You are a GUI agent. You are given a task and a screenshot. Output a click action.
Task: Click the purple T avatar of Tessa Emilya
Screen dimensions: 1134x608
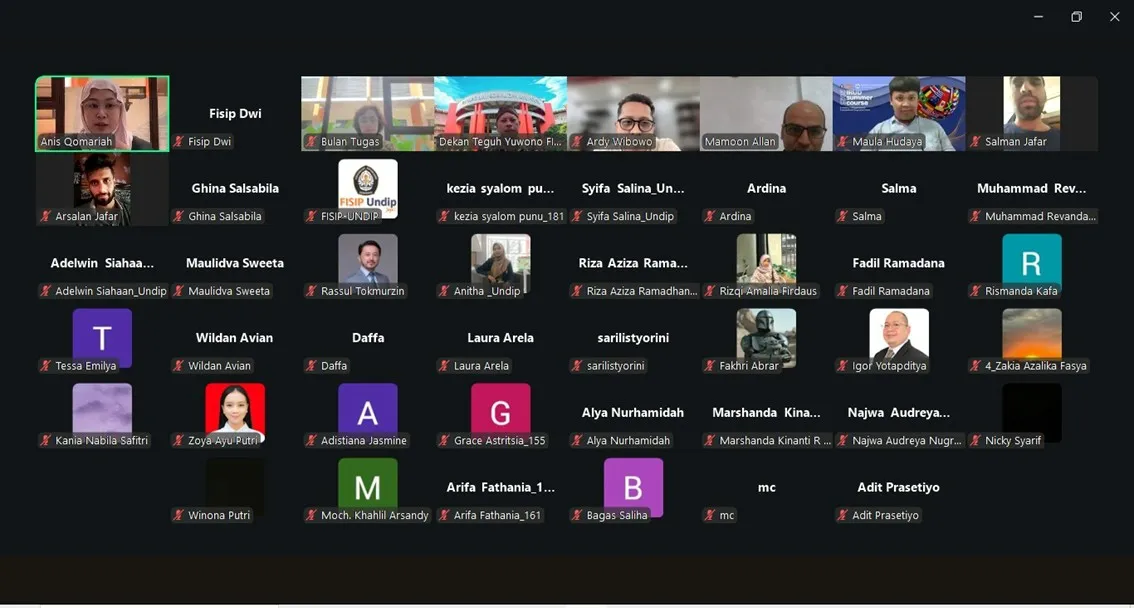coord(102,336)
